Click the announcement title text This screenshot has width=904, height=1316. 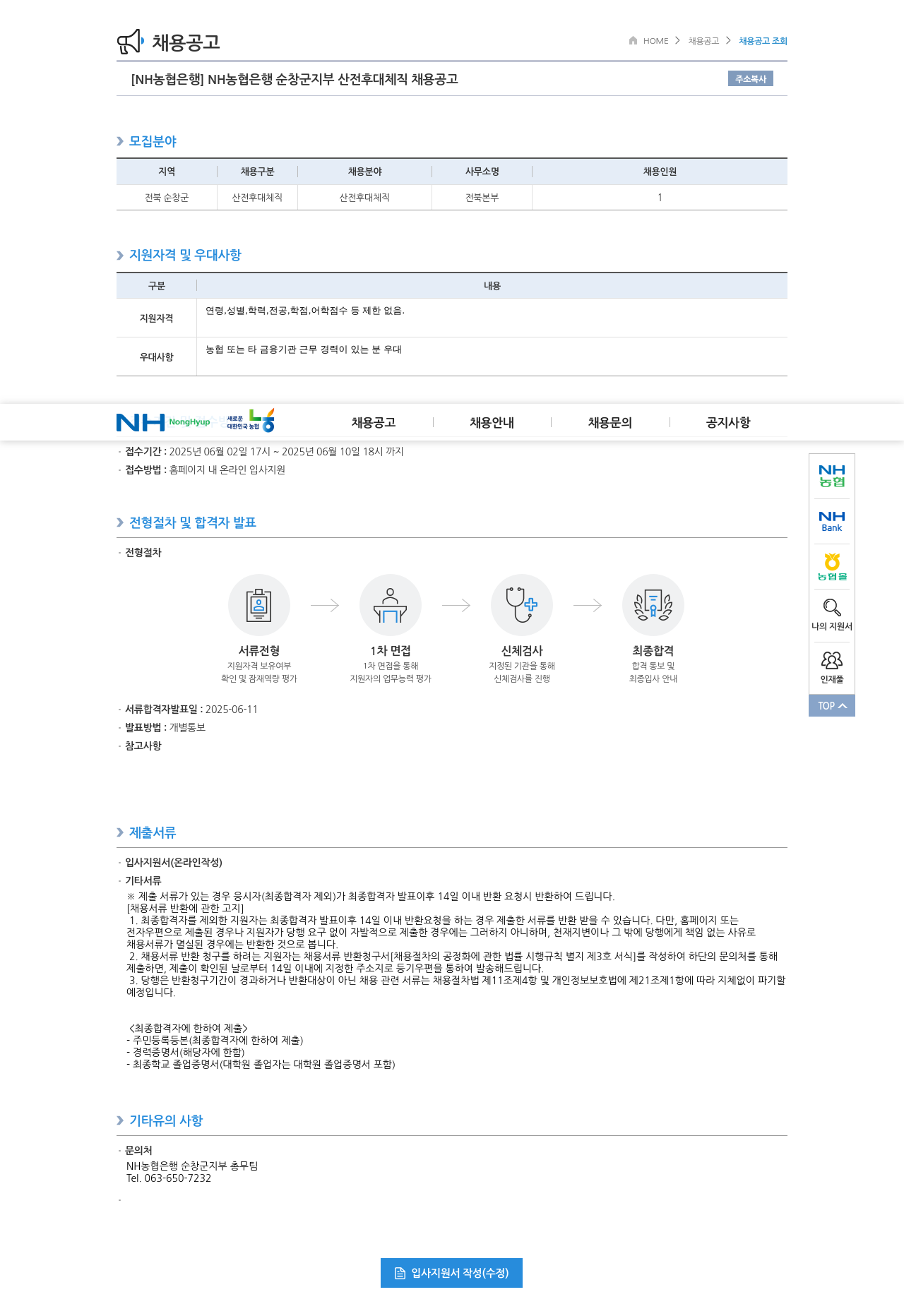click(295, 79)
